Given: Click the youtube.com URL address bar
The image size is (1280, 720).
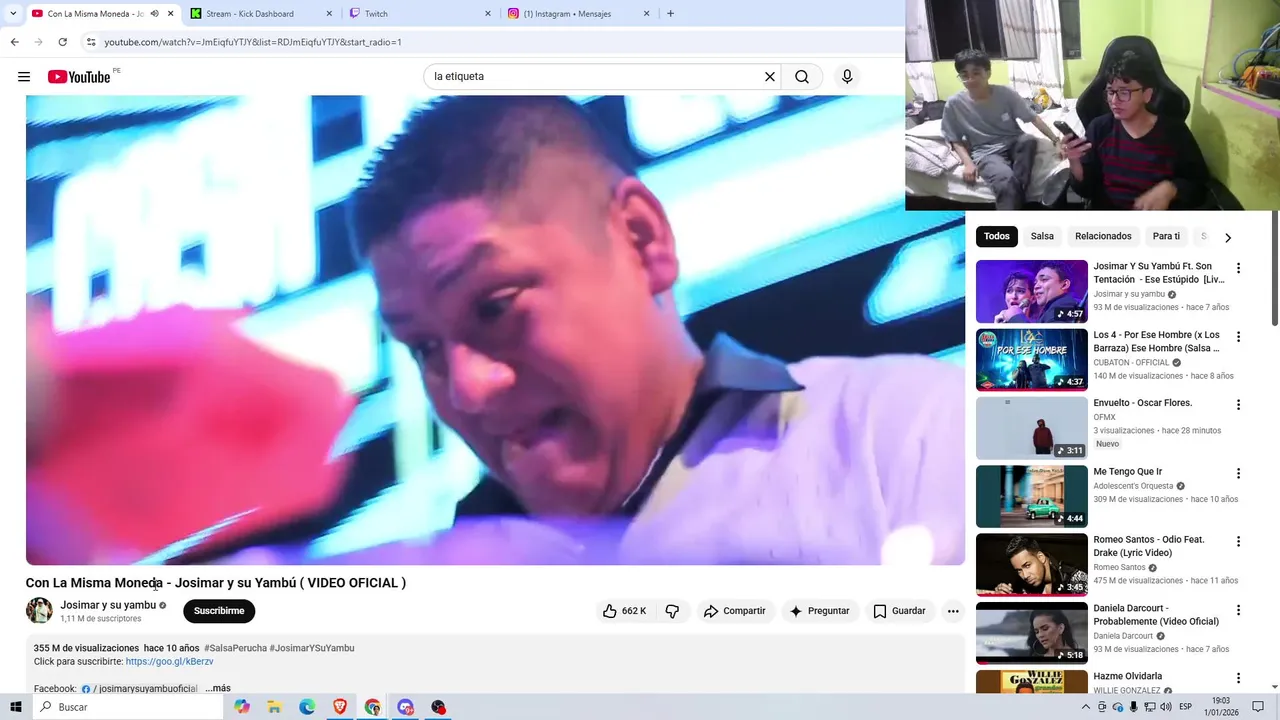Looking at the screenshot, I should pyautogui.click(x=253, y=42).
